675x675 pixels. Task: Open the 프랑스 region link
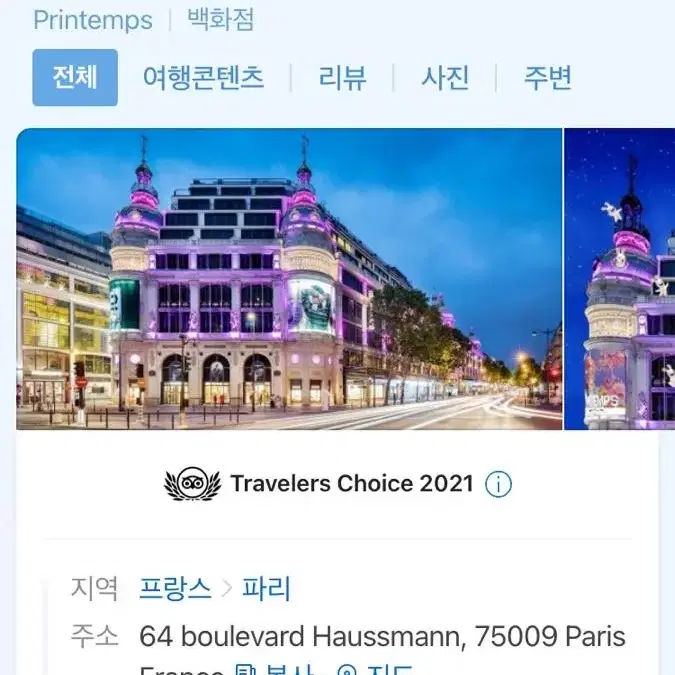[176, 588]
